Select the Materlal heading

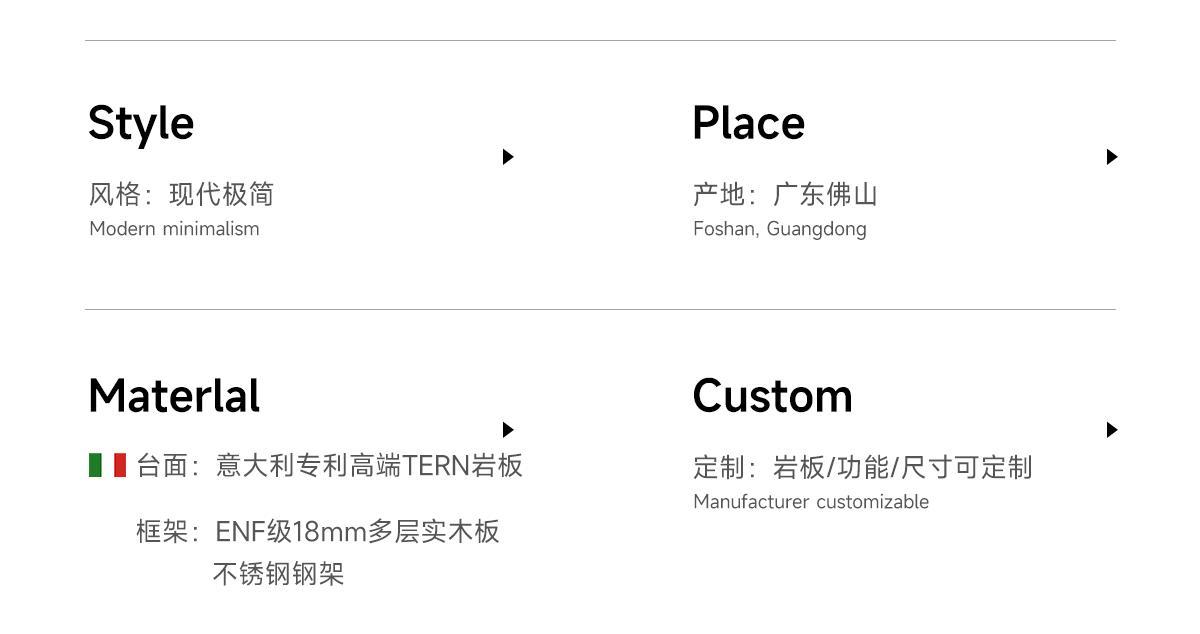[x=174, y=396]
